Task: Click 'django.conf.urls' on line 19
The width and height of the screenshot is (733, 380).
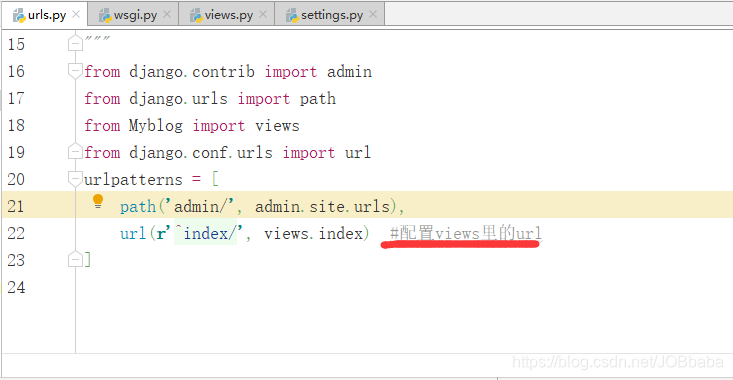Action: tap(201, 152)
